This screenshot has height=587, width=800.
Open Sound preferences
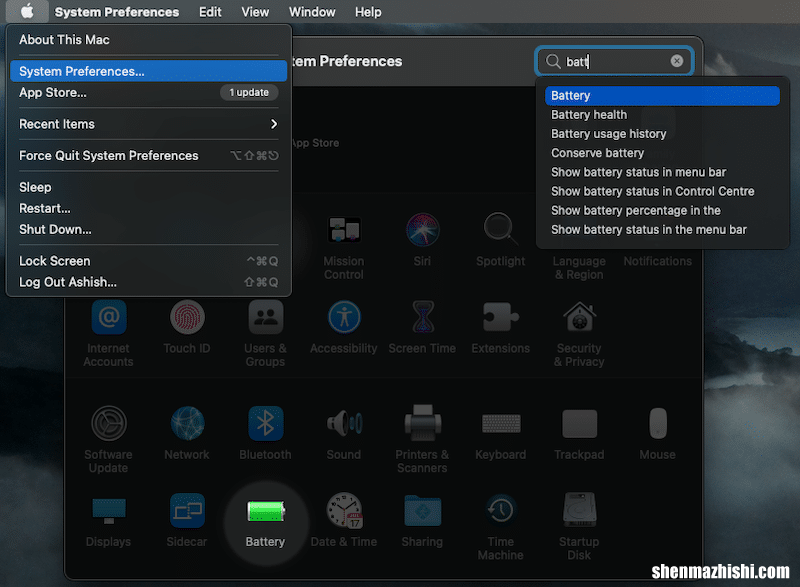344,423
